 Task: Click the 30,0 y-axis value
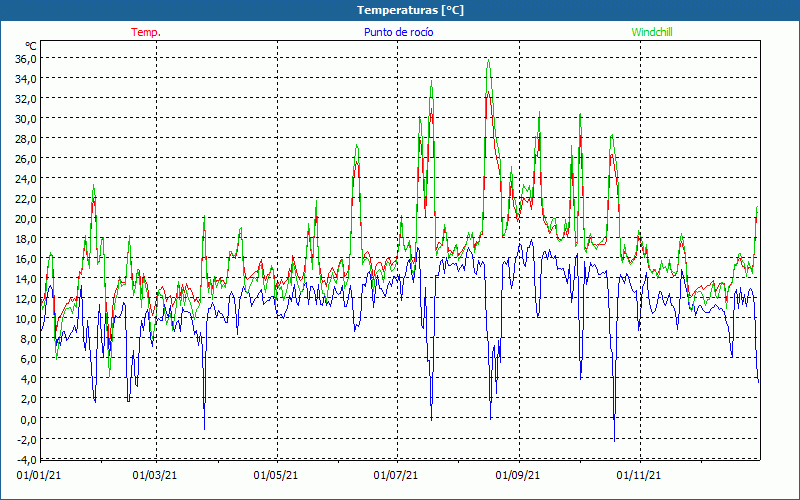point(26,118)
